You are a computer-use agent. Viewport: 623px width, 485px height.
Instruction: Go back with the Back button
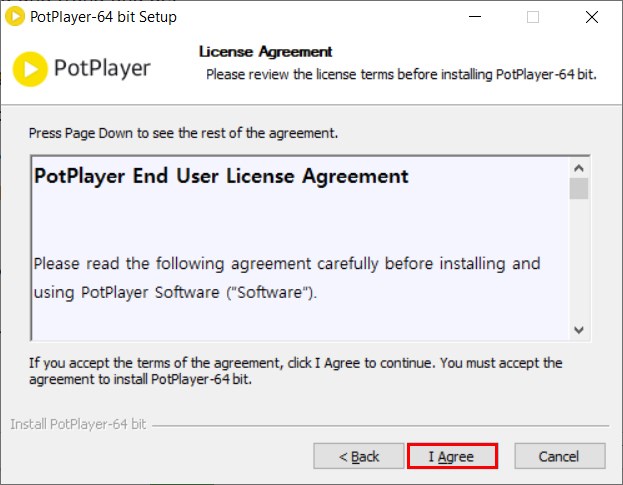pos(358,456)
